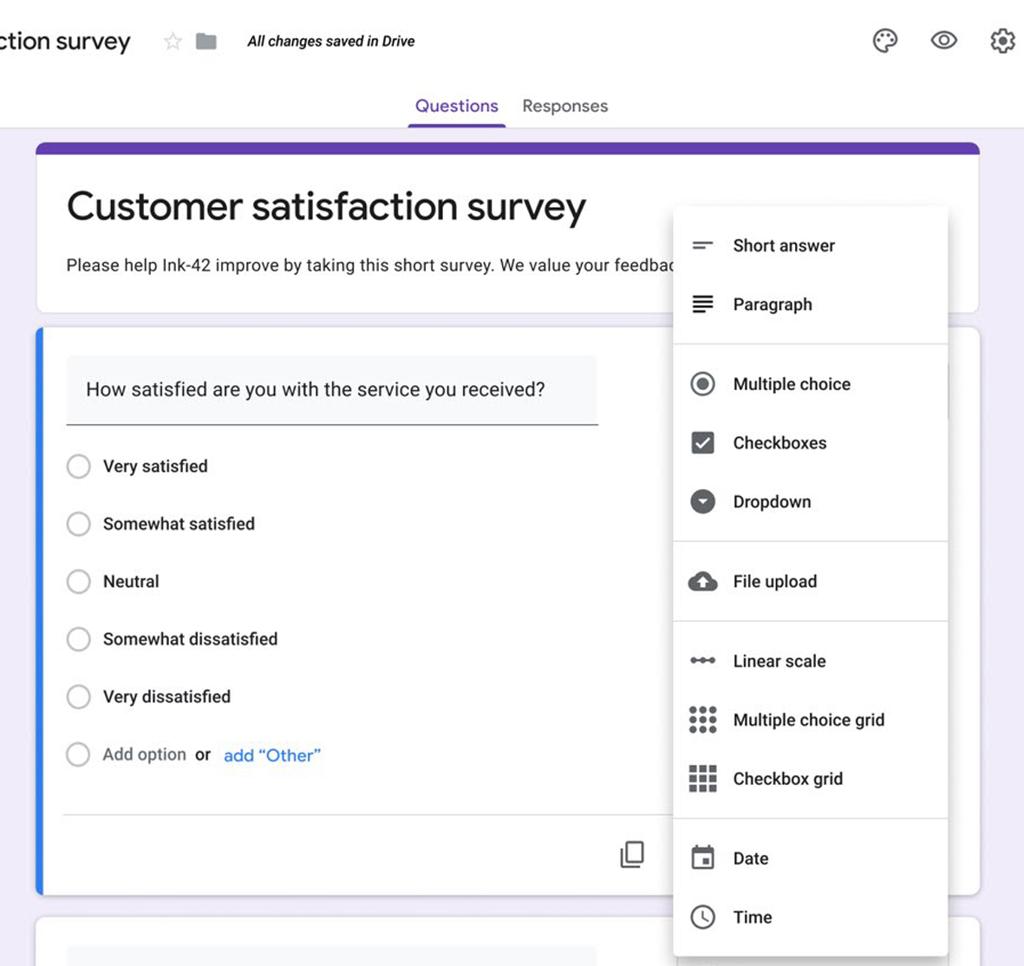Viewport: 1024px width, 966px height.
Task: Click the form name in the header
Action: point(65,41)
